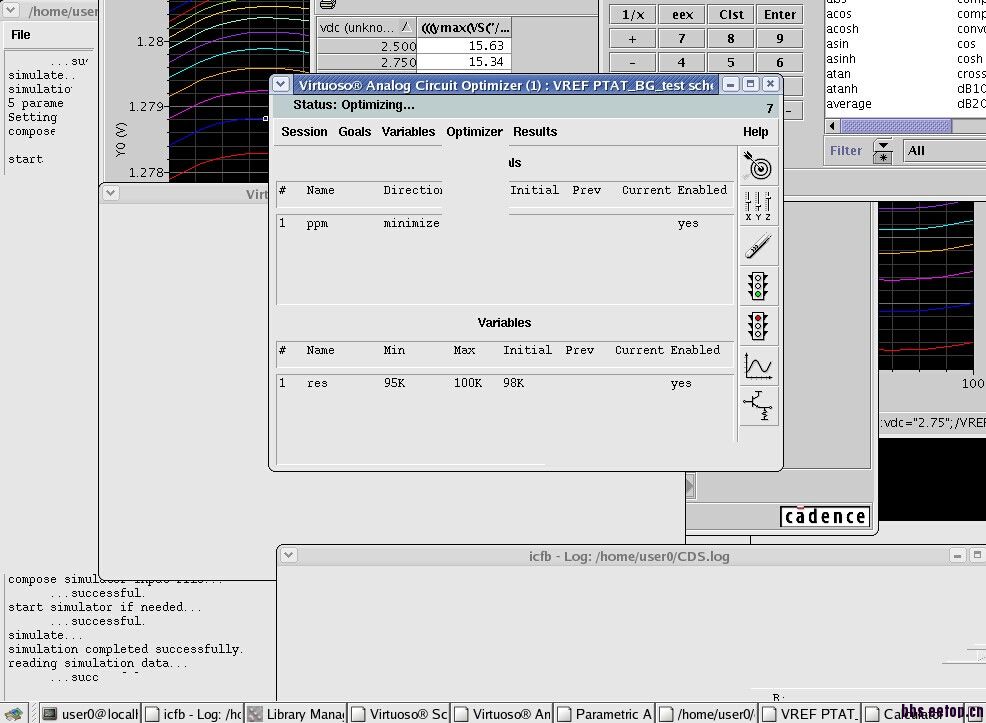The image size is (986, 723).
Task: Switch to 'Parametric A' window in taskbar
Action: (x=605, y=714)
